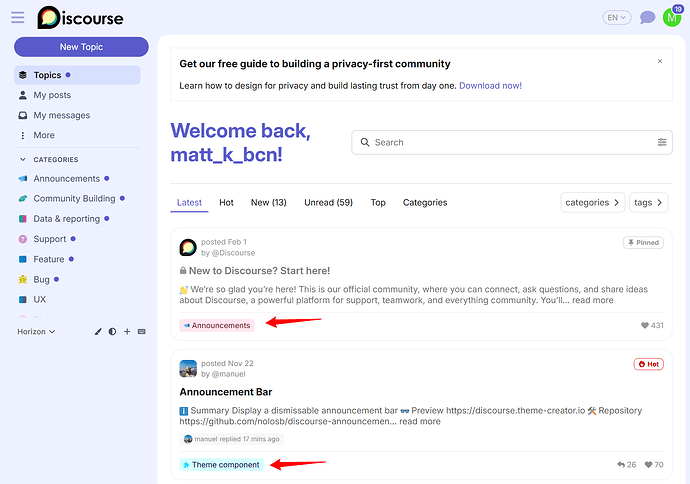Open manuel replied 17 mins ago
This screenshot has width=690, height=484.
click(231, 439)
